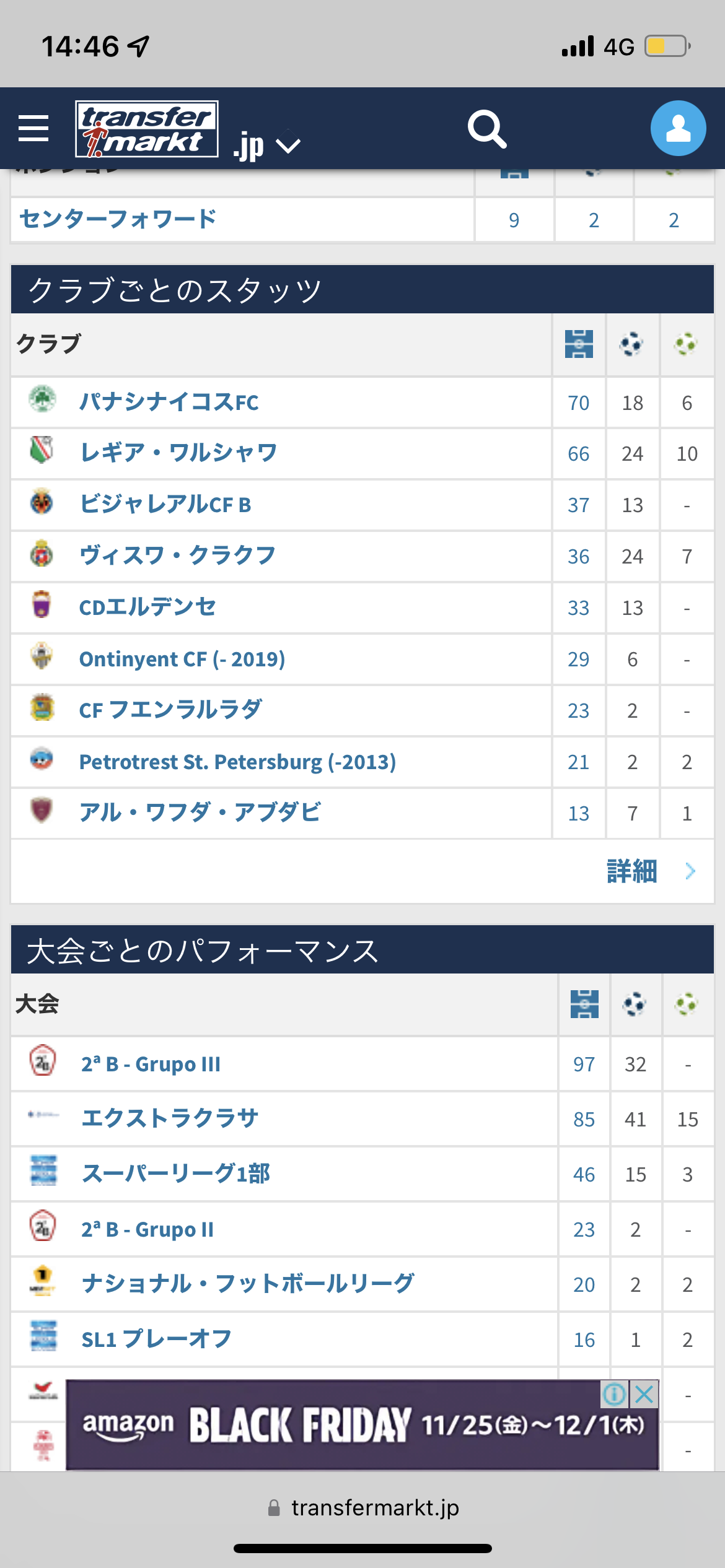Tap the search magnifier icon
Screen dimensions: 725x1568
487,129
